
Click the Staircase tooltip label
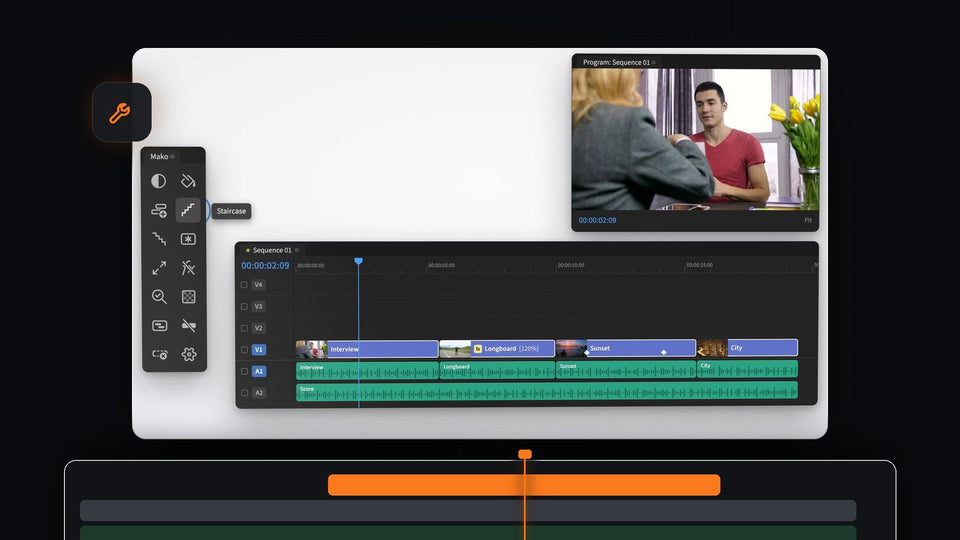231,211
